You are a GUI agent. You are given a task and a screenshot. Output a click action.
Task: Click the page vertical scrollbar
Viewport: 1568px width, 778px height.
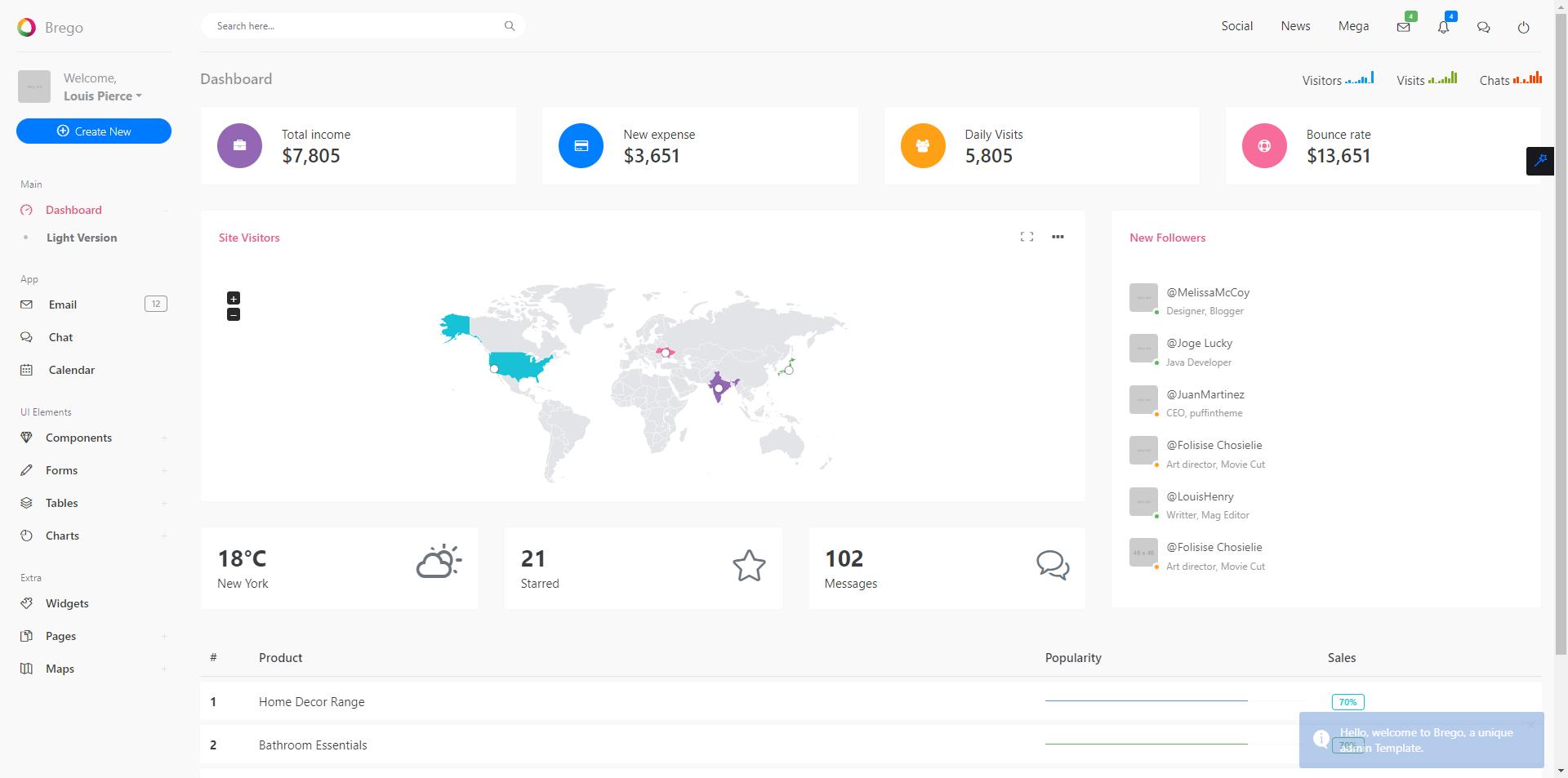click(x=1561, y=335)
